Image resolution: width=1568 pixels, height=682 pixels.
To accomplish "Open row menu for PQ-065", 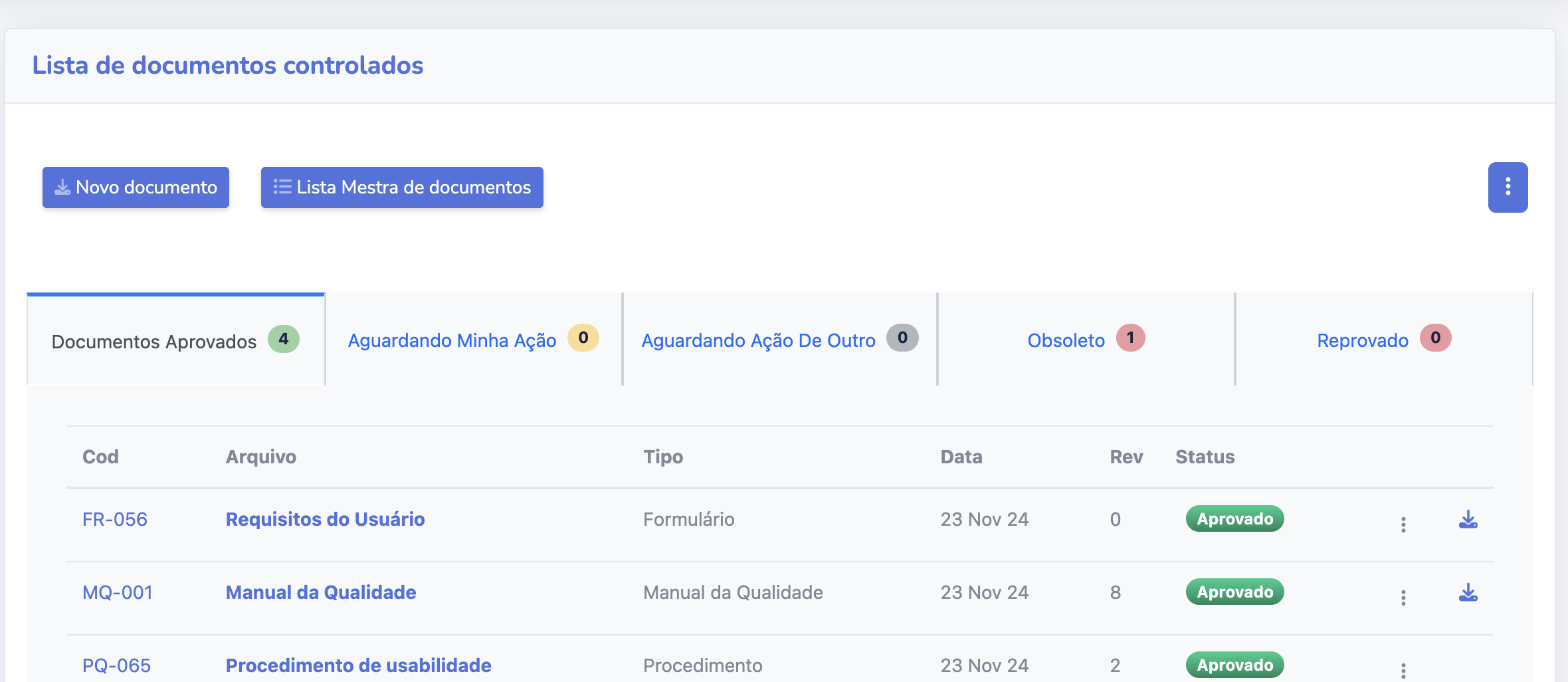I will pyautogui.click(x=1403, y=670).
